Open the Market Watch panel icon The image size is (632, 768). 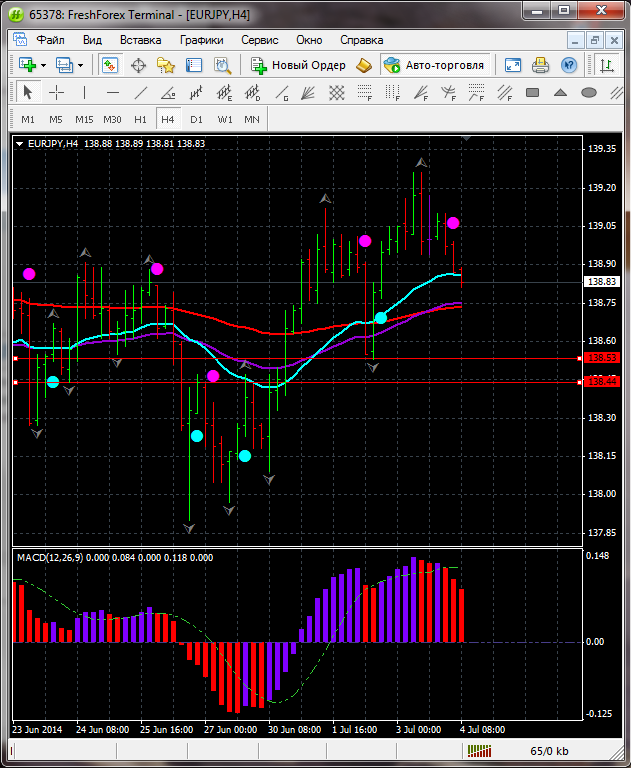109,65
